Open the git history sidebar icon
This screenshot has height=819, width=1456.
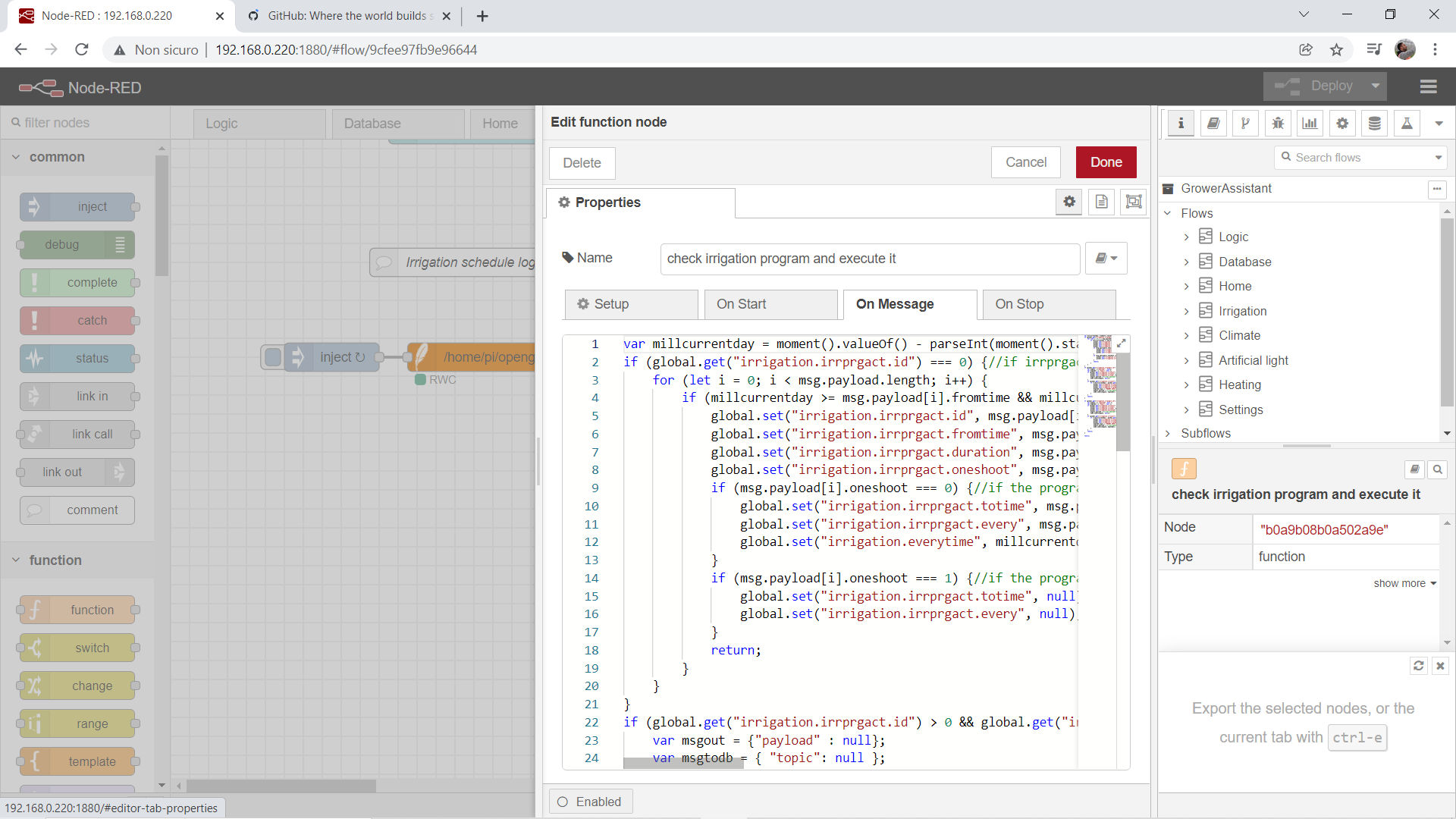point(1245,123)
